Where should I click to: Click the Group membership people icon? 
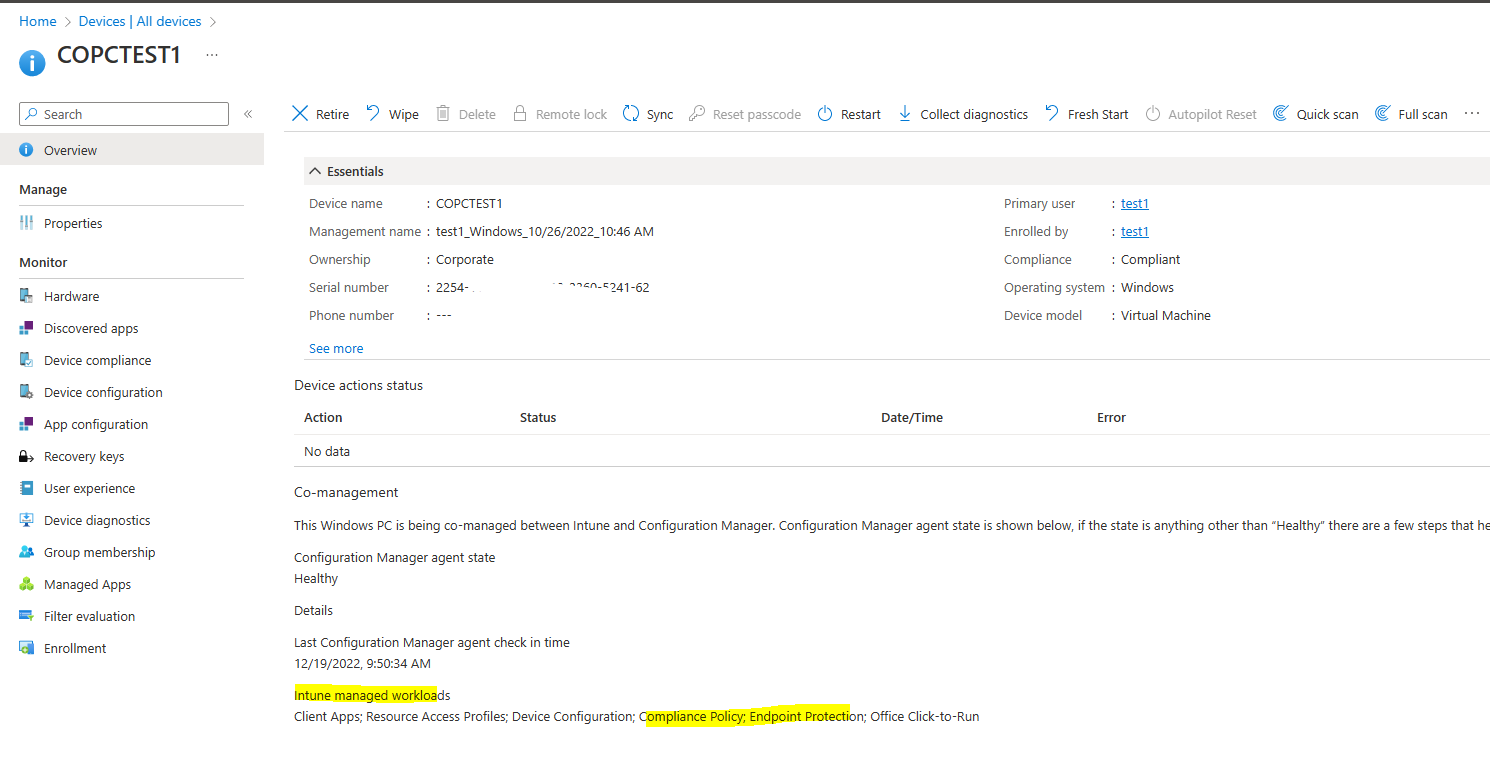point(26,552)
